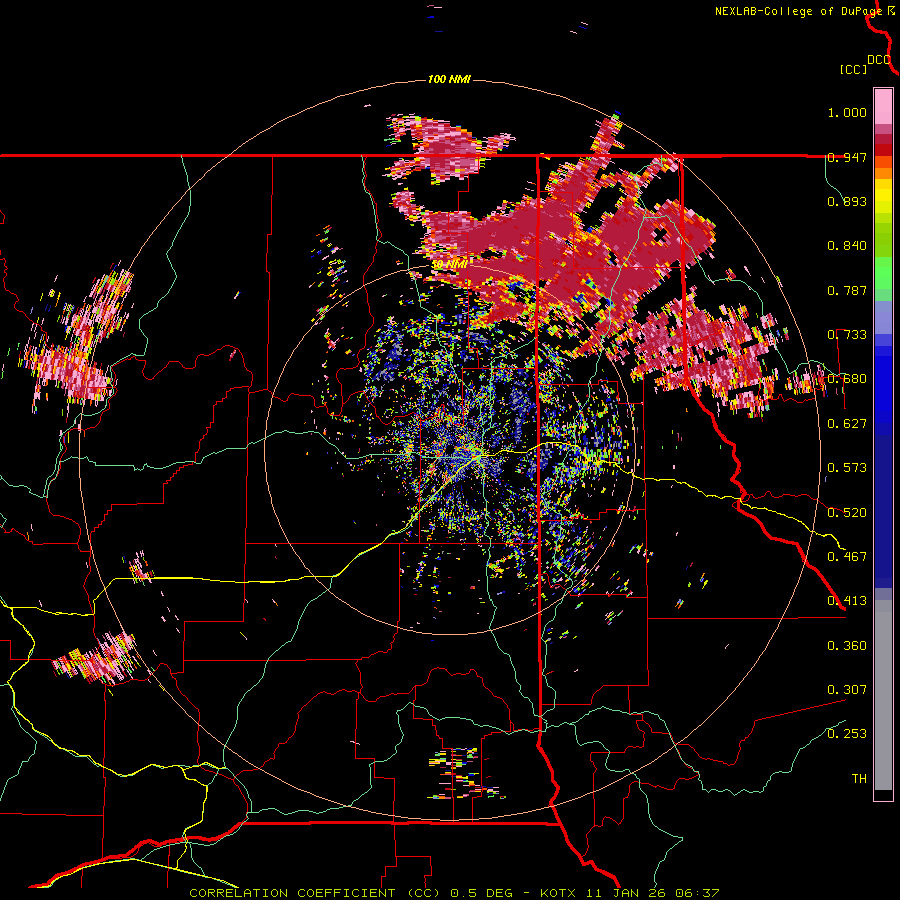
Task: Select the 0.787 color scale value
Action: point(847,290)
